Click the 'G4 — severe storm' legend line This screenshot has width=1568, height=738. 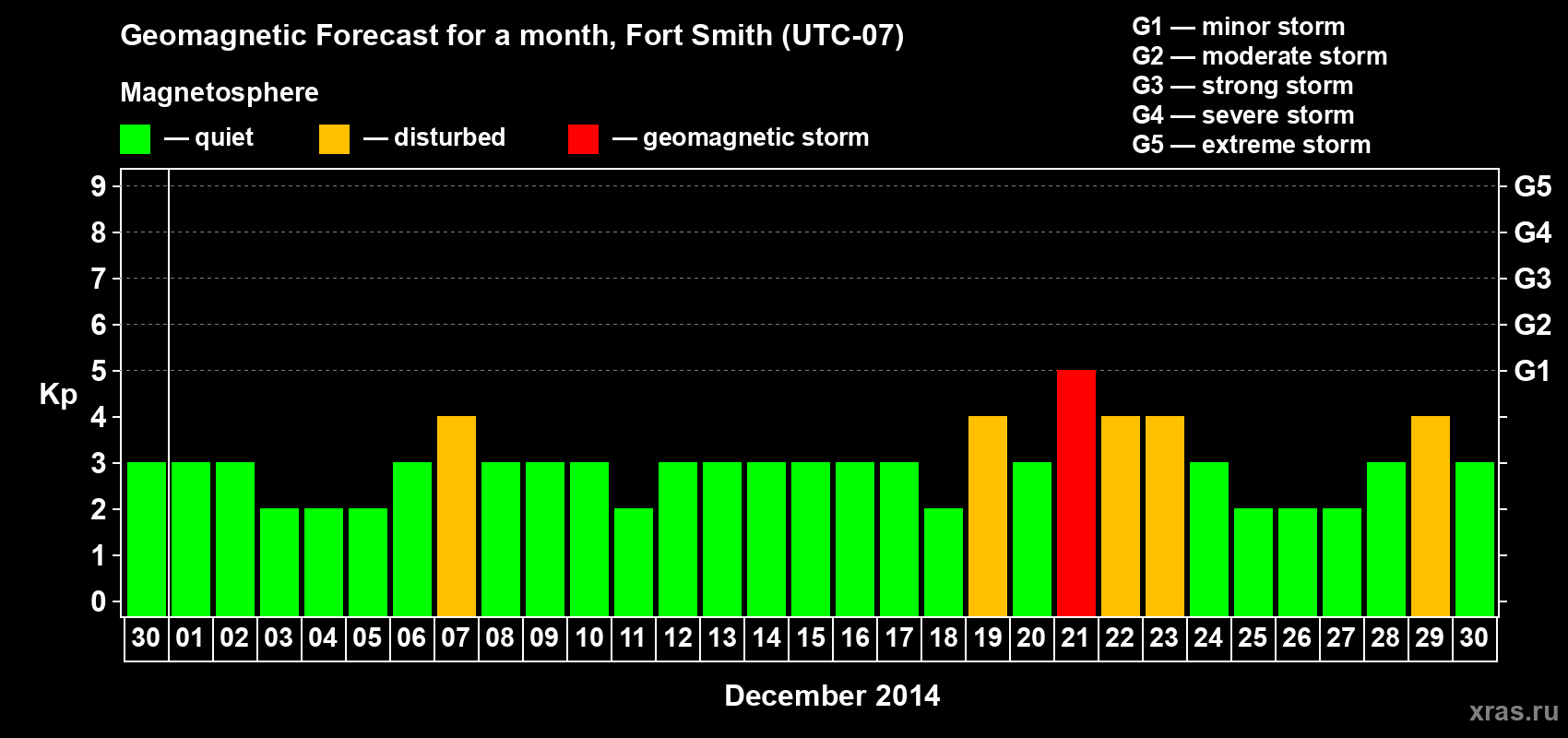[x=1243, y=115]
